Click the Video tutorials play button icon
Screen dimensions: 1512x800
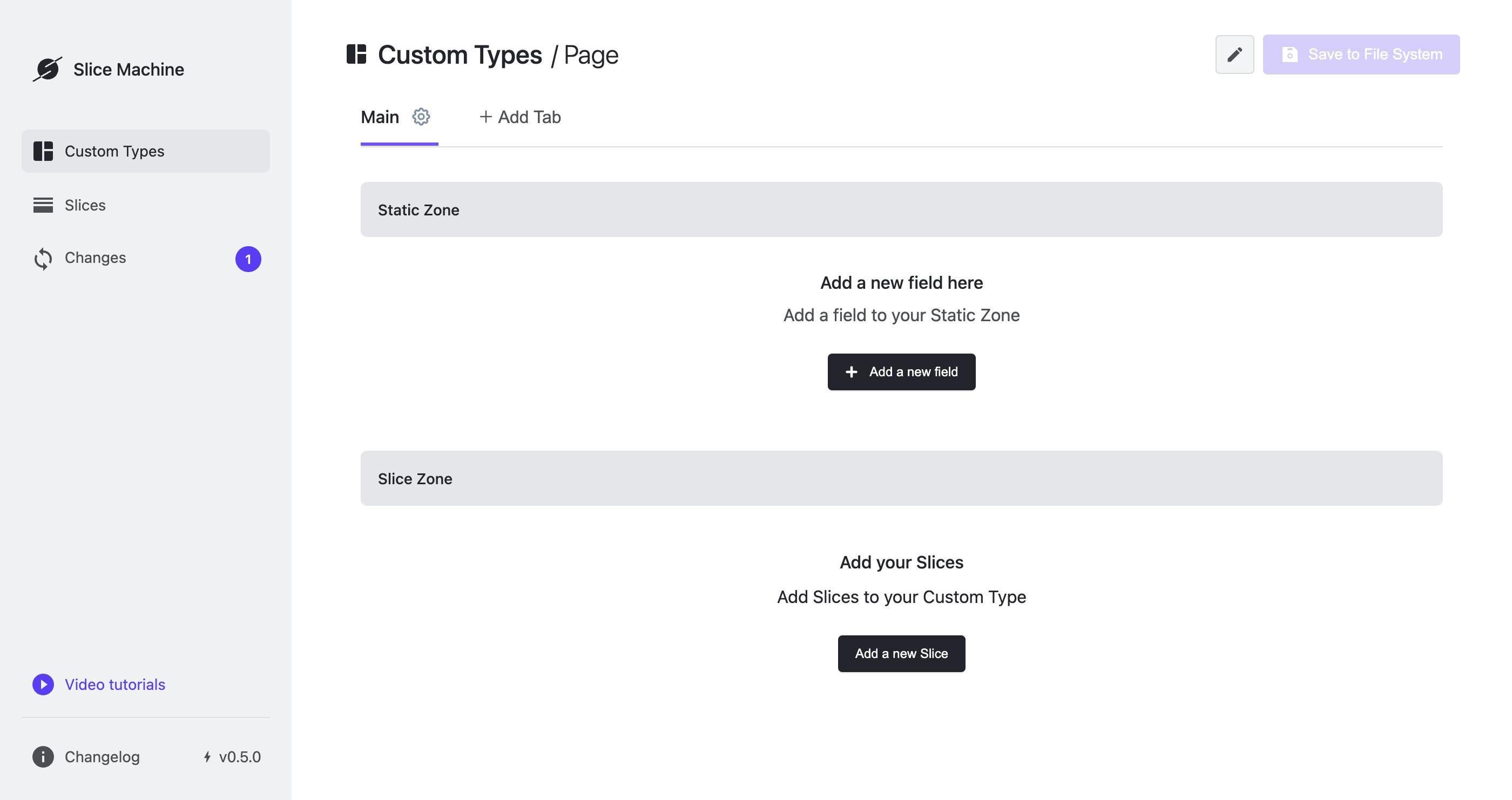(x=42, y=684)
